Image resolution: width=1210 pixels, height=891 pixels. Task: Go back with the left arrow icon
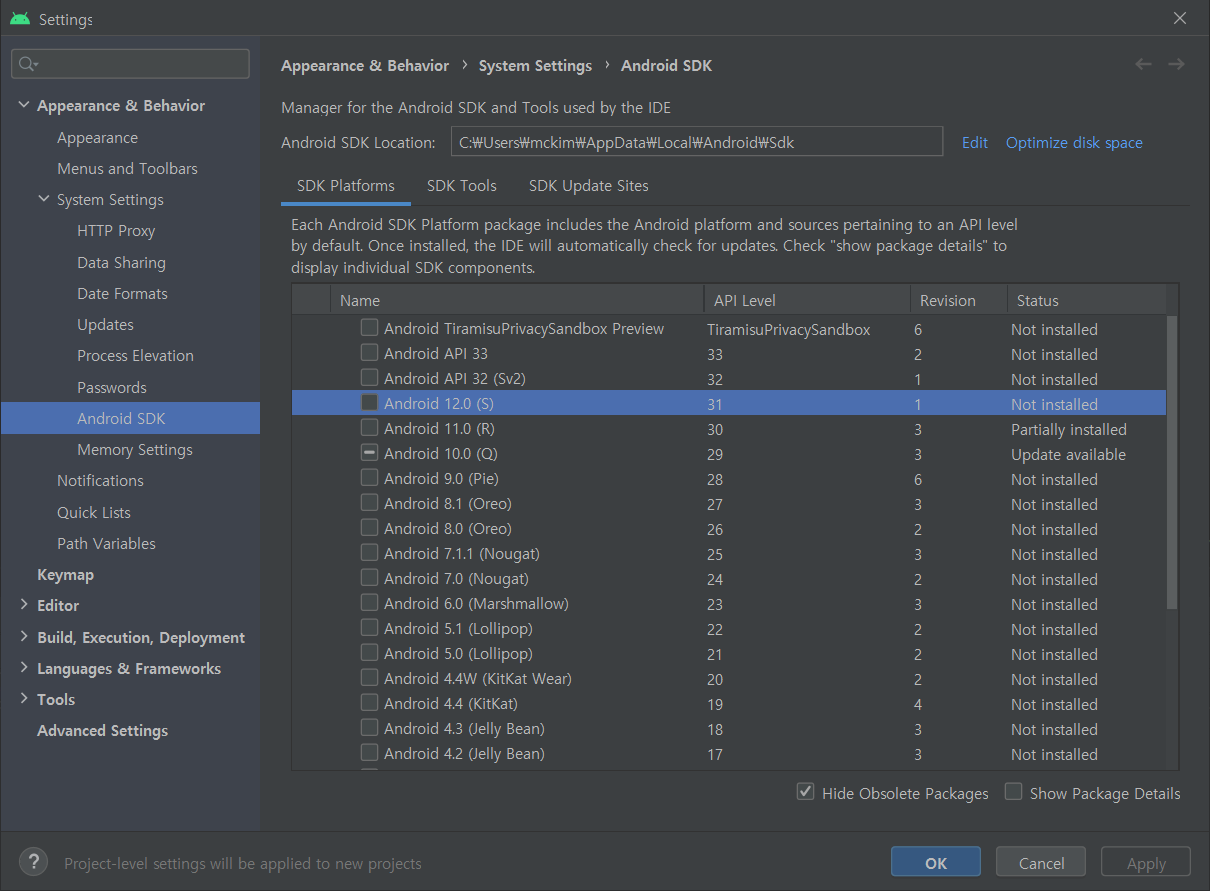click(1143, 64)
